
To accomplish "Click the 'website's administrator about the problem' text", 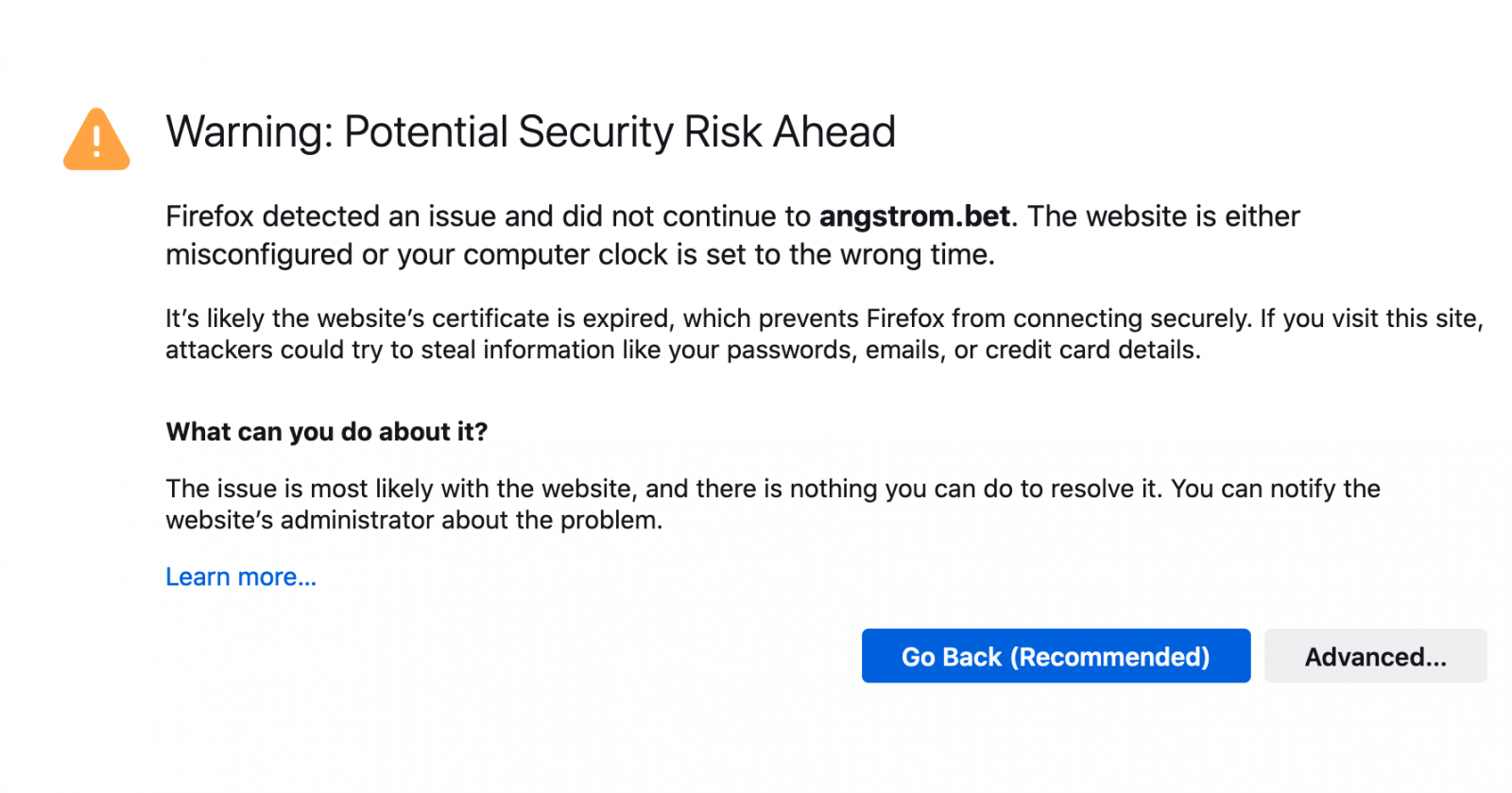I will [413, 520].
